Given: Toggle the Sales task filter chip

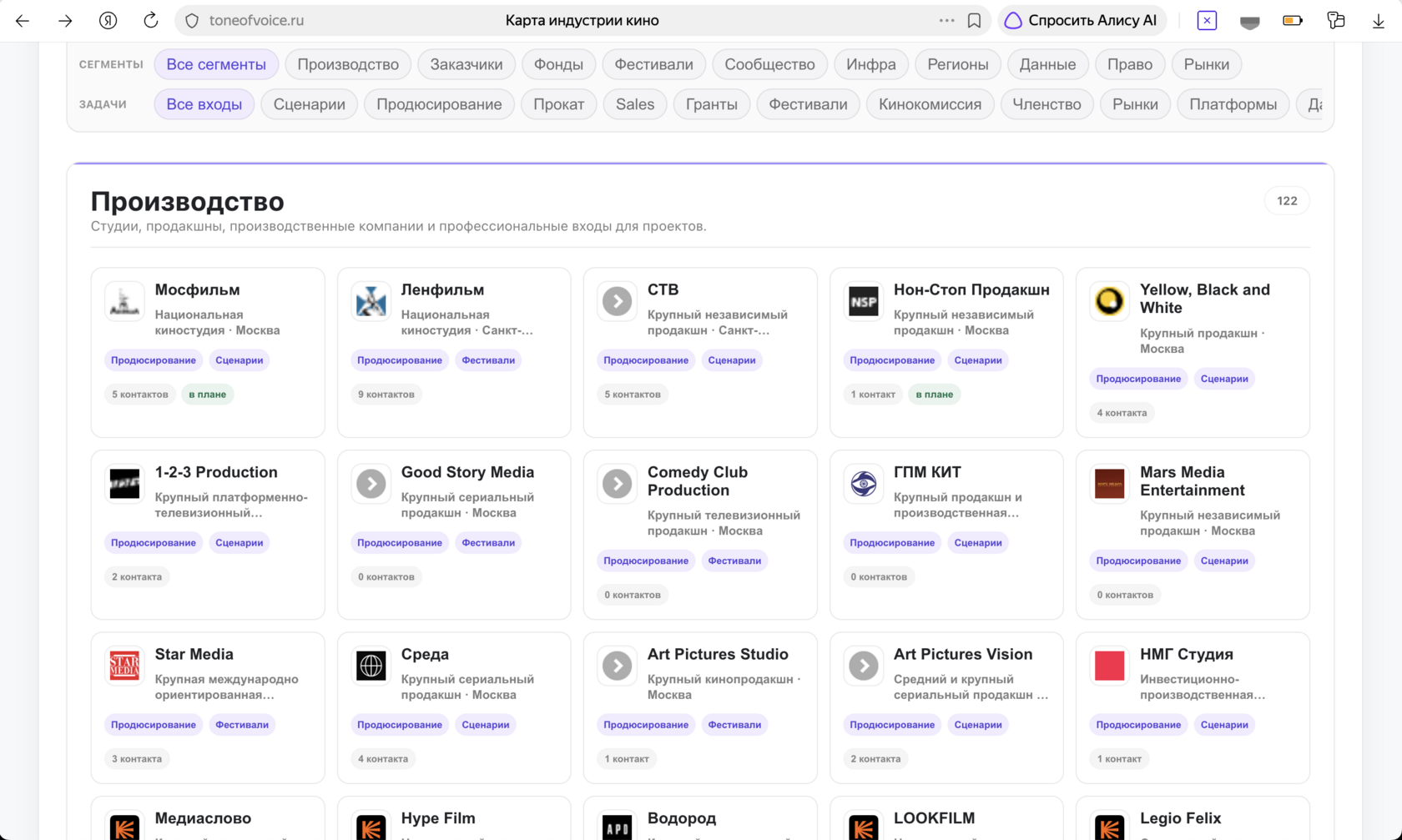Looking at the screenshot, I should 635,104.
